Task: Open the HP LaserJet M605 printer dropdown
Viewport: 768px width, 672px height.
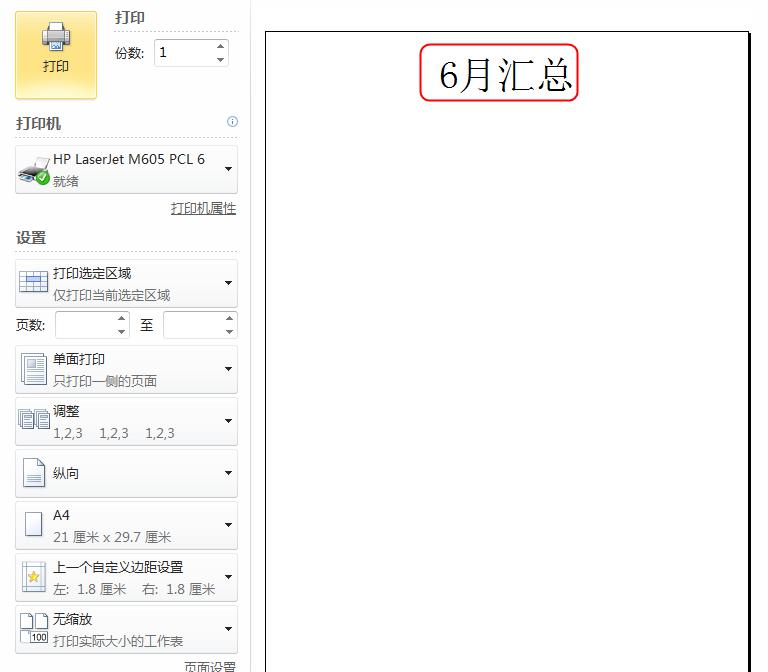Action: coord(126,169)
